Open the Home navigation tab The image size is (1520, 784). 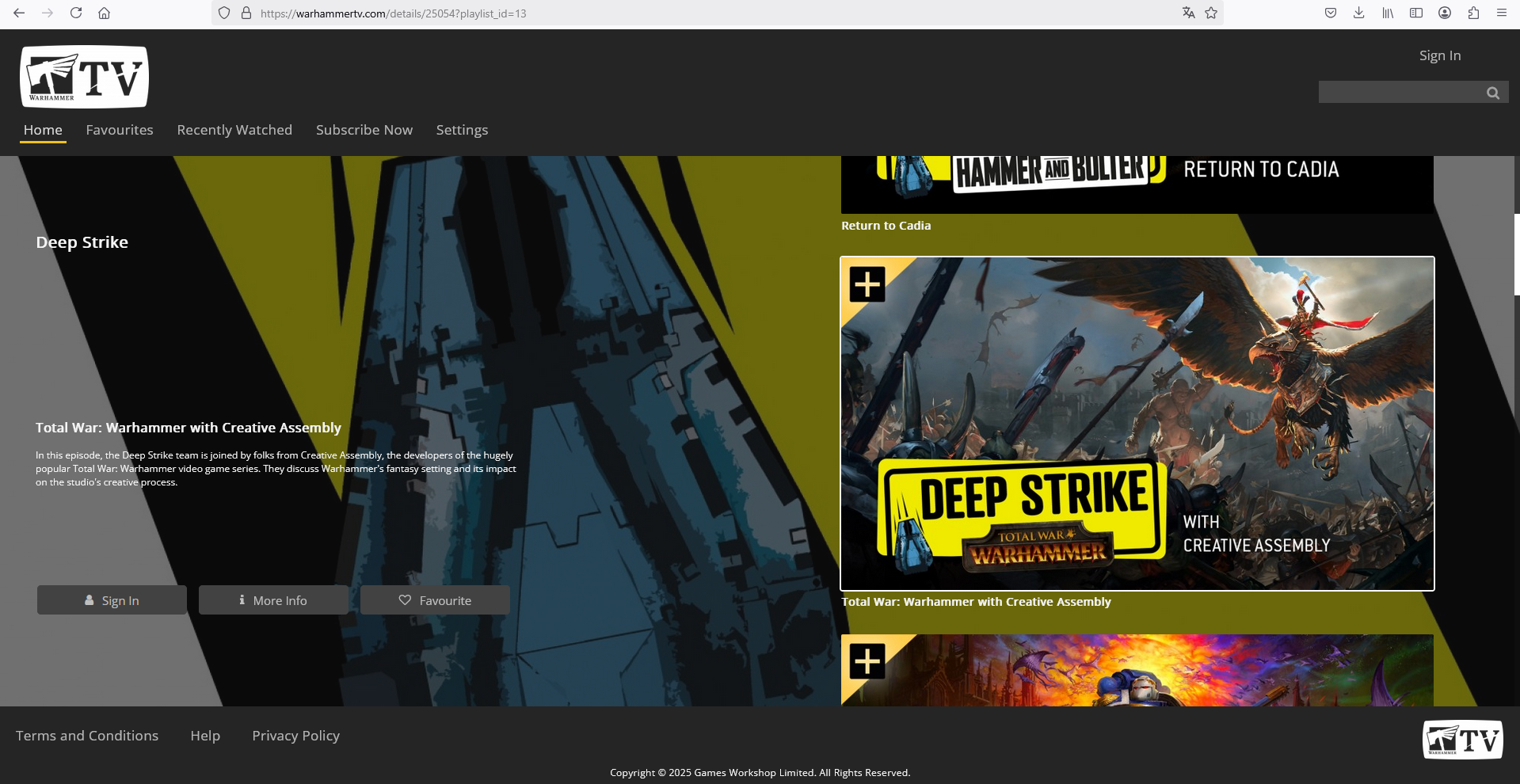(43, 130)
